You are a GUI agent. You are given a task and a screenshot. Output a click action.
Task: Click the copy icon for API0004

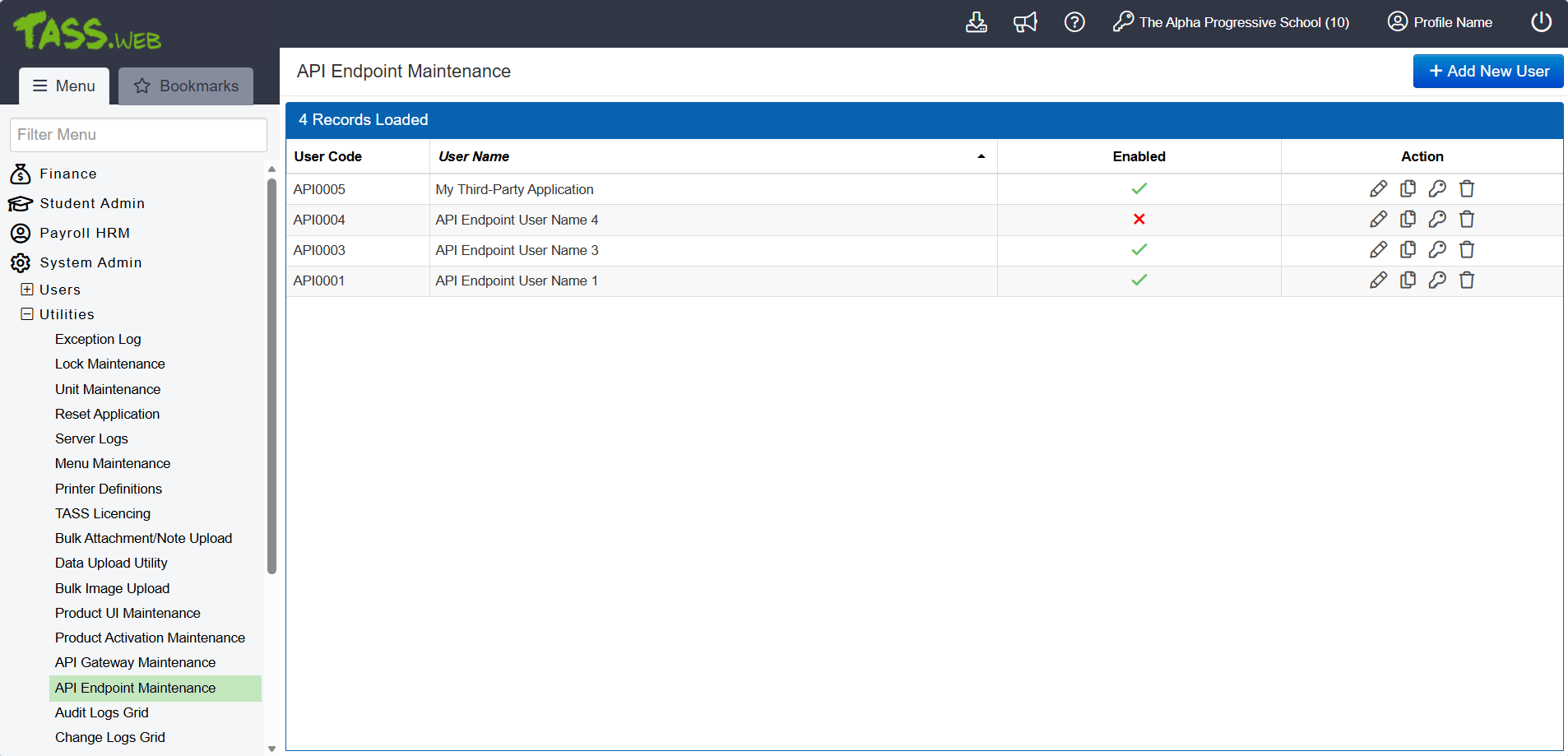(x=1408, y=220)
